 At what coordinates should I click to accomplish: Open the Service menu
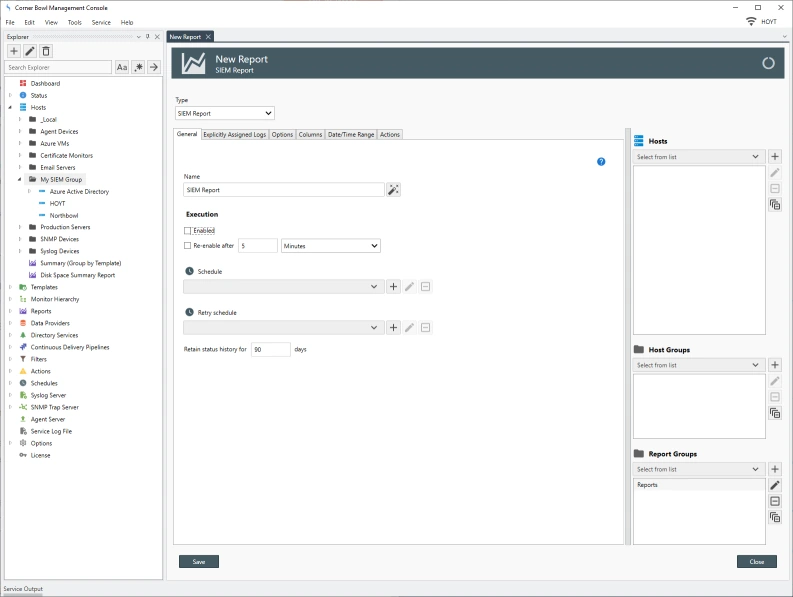[x=101, y=22]
